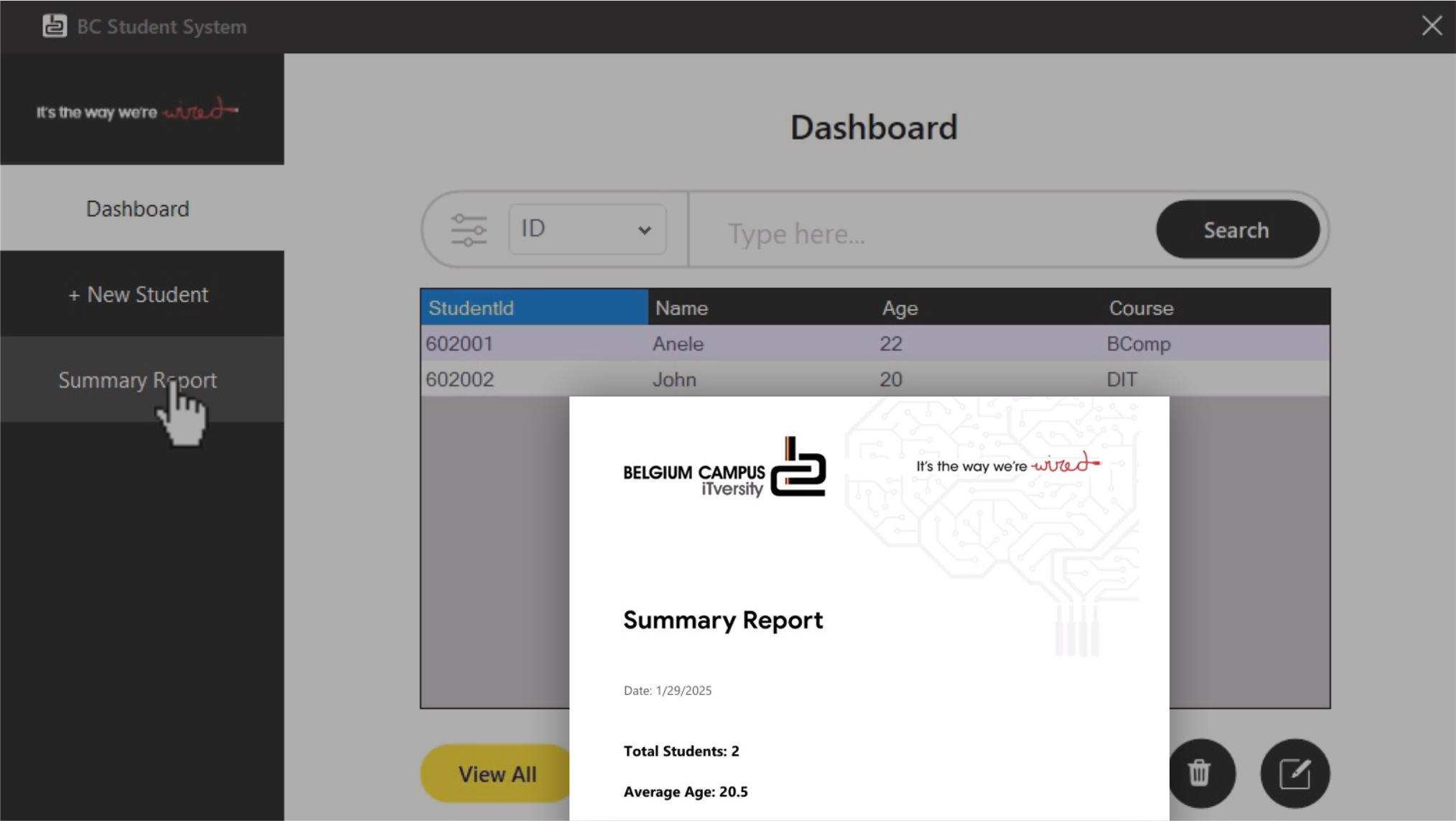Open the + New Student menu item
Image resolution: width=1456 pixels, height=821 pixels.
click(138, 294)
